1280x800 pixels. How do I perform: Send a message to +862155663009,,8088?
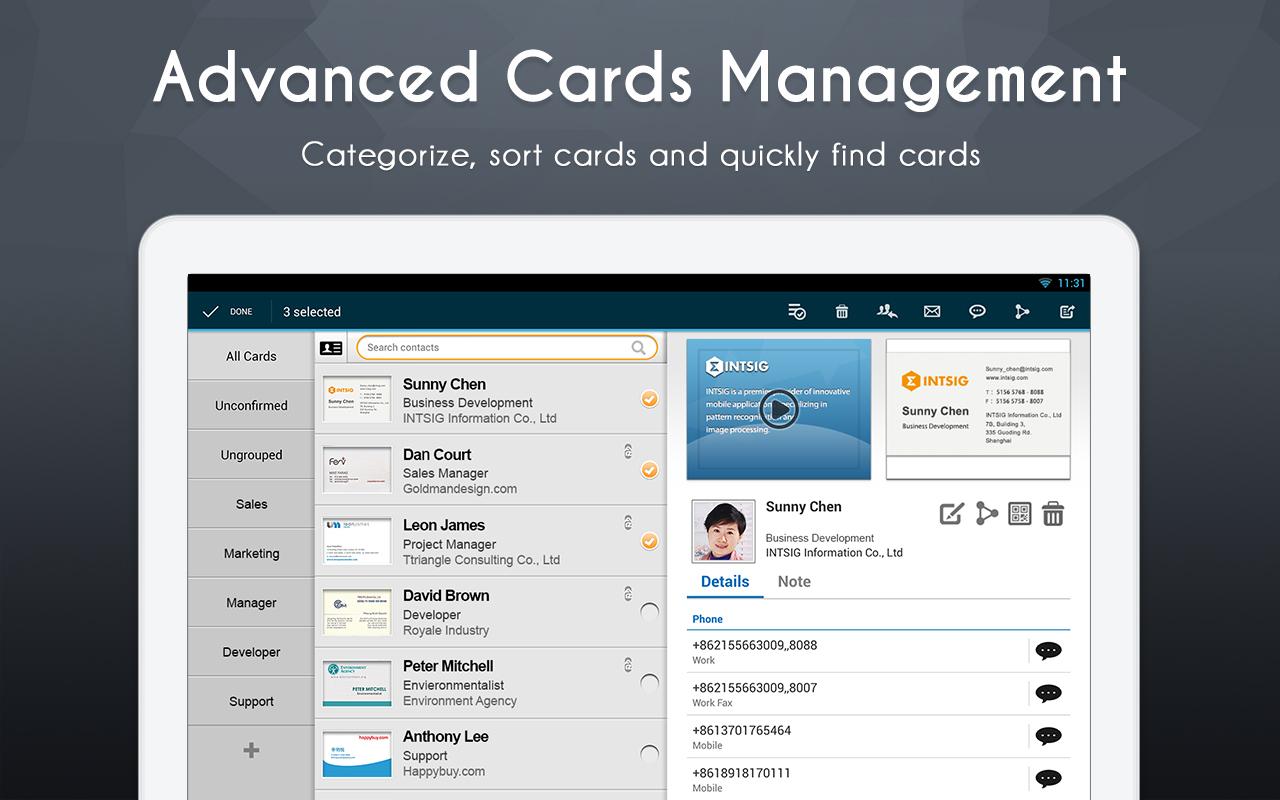coord(1048,651)
